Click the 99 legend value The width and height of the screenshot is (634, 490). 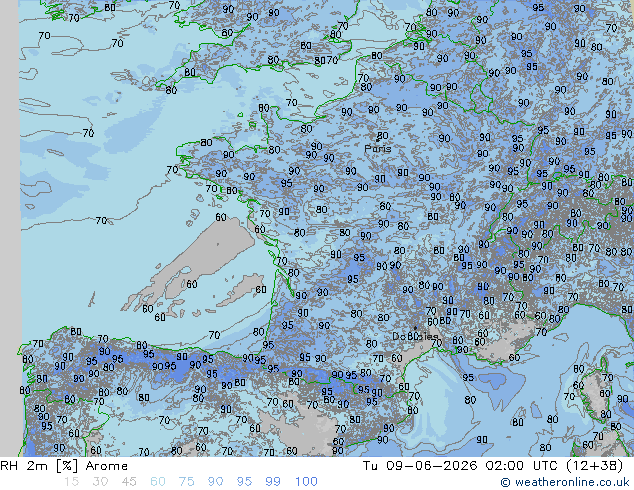pos(273,482)
